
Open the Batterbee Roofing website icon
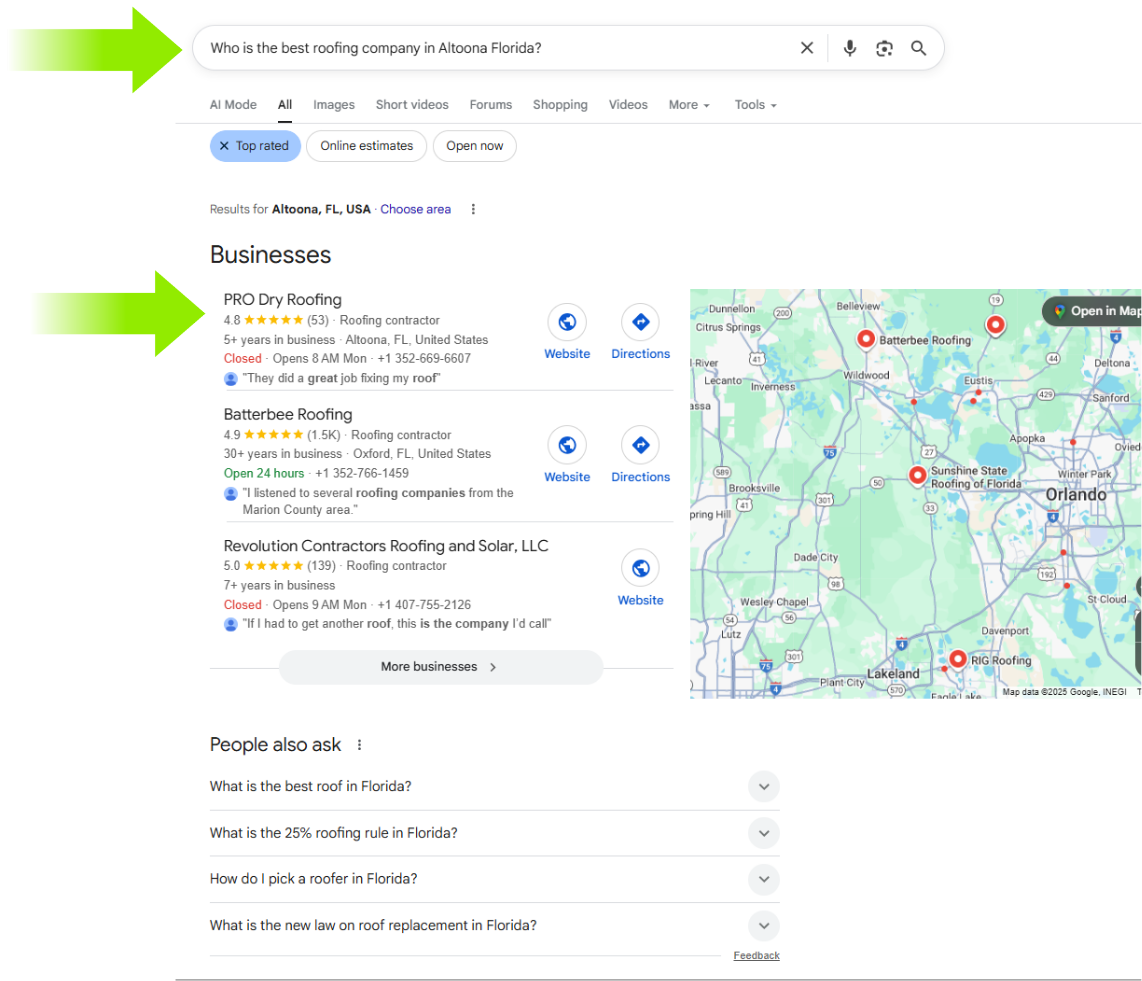pos(567,445)
